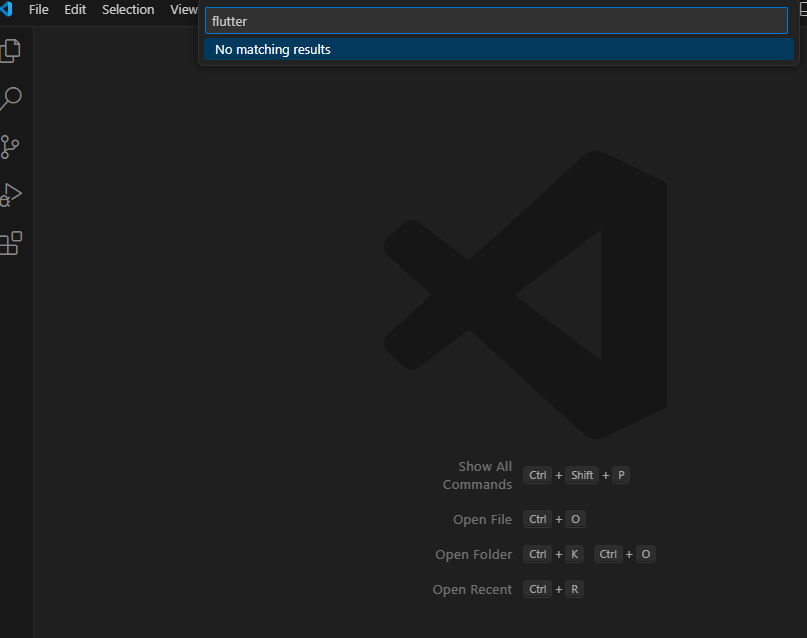
Task: Open the Explorer view in activity bar
Action: tap(11, 51)
